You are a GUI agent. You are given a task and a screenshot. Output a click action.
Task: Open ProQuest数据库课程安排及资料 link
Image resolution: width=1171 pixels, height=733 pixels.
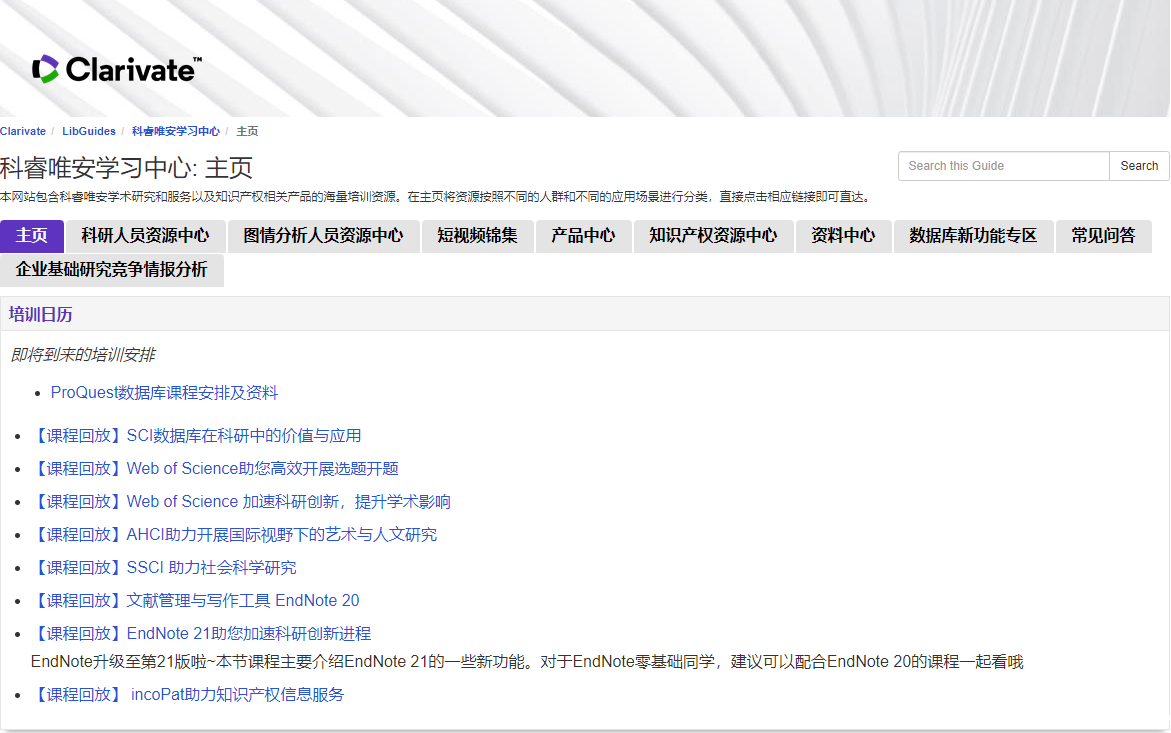164,393
